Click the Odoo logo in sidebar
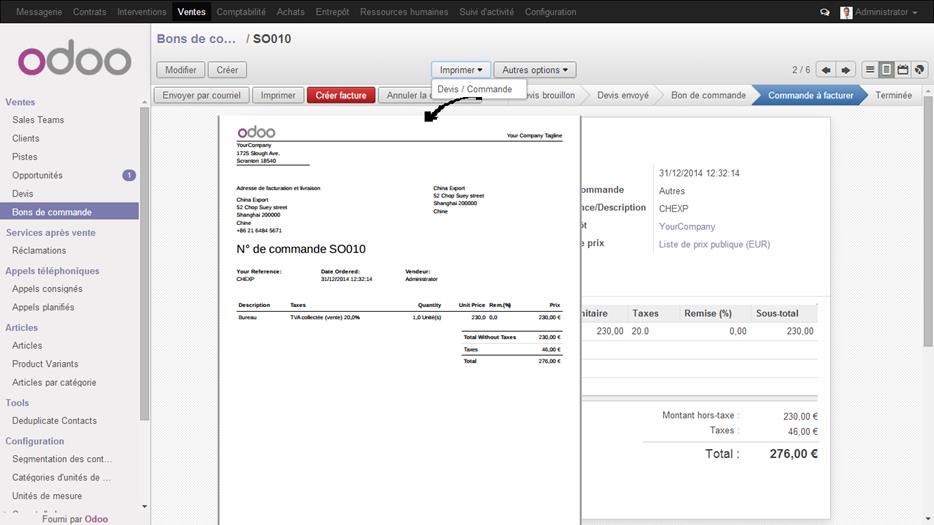The height and width of the screenshot is (525, 934). click(74, 58)
